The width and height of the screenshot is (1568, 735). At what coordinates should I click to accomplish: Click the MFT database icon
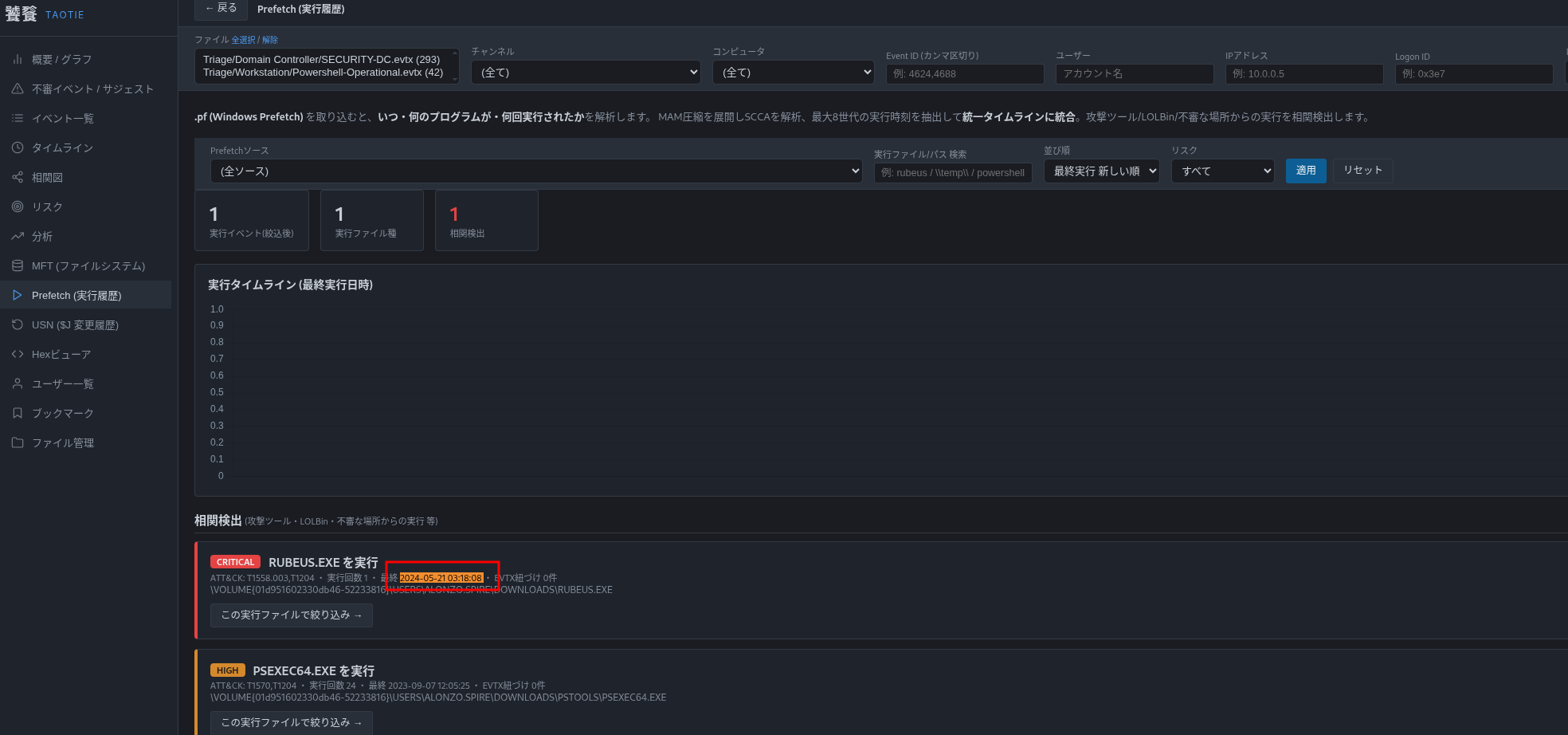click(18, 265)
